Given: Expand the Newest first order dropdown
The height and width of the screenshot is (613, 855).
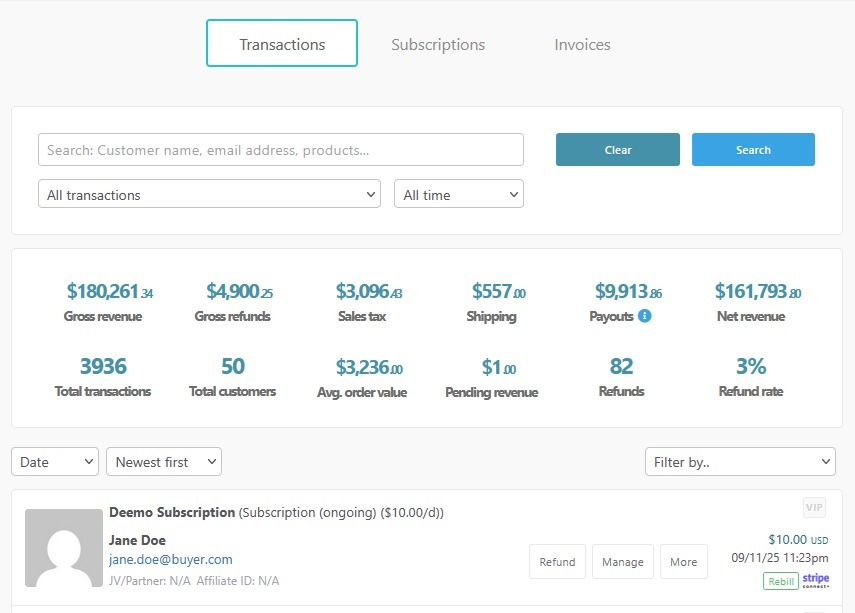Looking at the screenshot, I should pos(164,462).
